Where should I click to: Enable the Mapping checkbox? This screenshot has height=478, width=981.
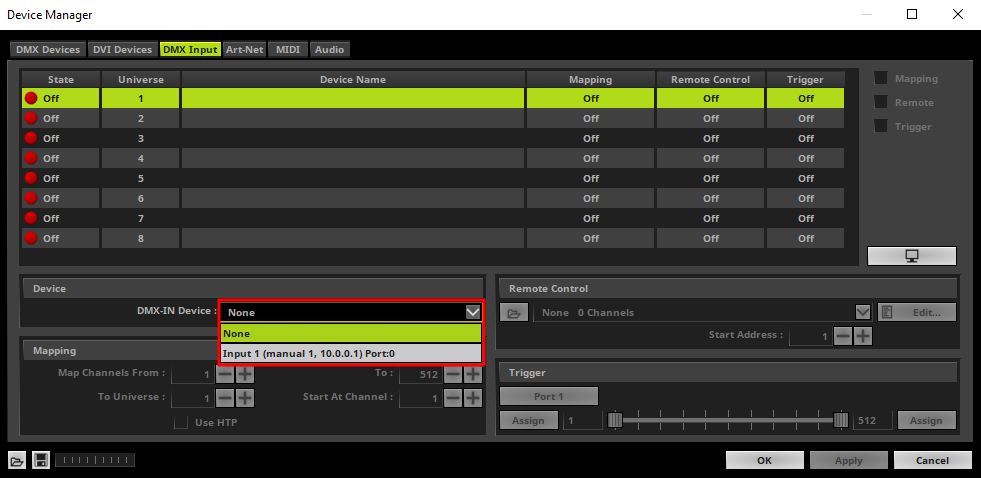click(x=881, y=78)
